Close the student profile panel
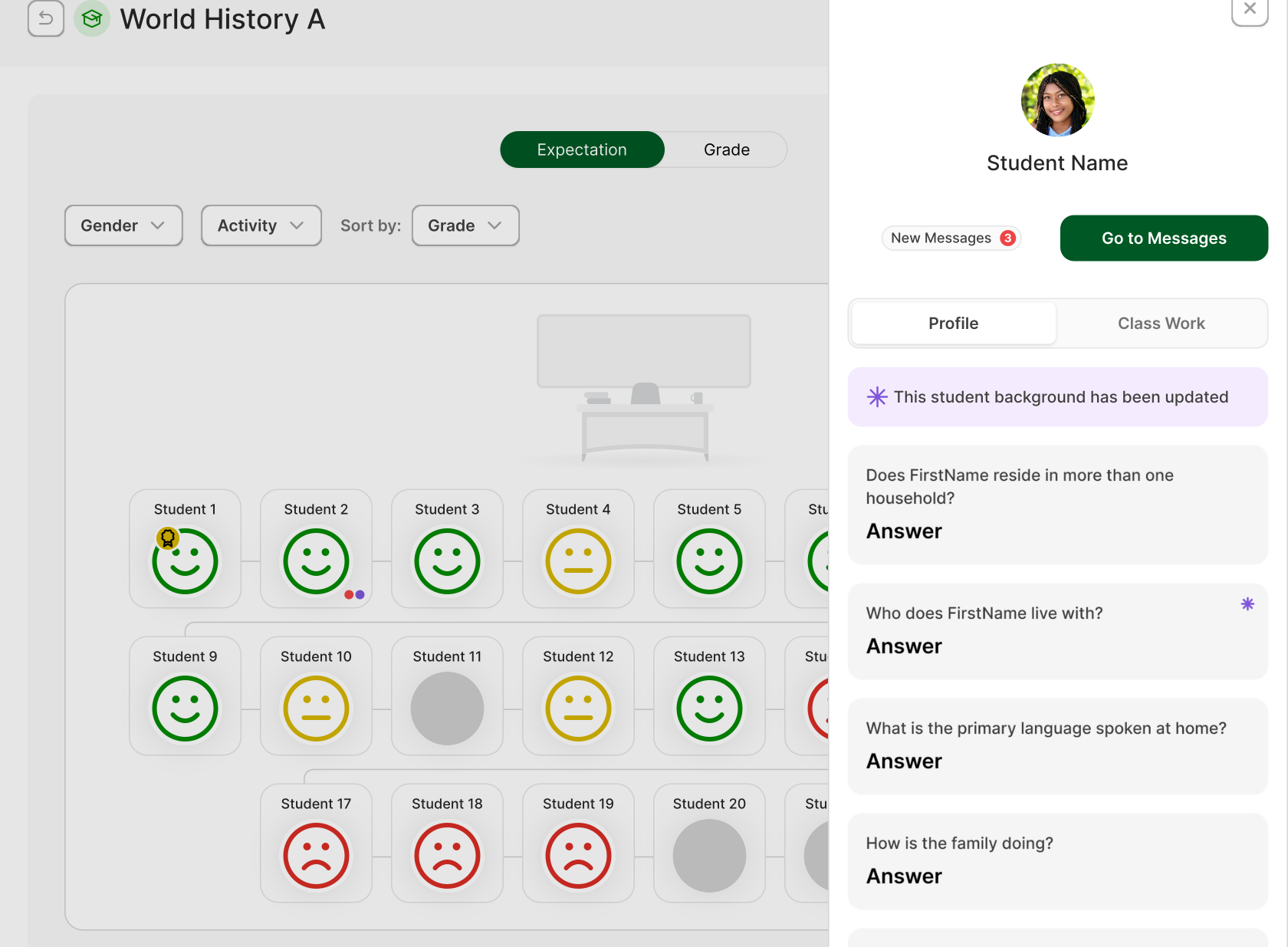1288x947 pixels. tap(1250, 9)
